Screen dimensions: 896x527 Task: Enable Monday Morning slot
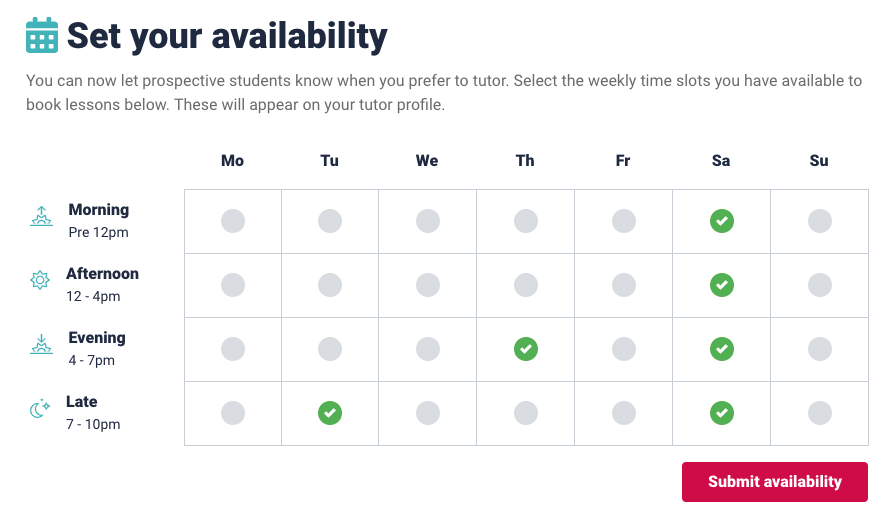(233, 221)
